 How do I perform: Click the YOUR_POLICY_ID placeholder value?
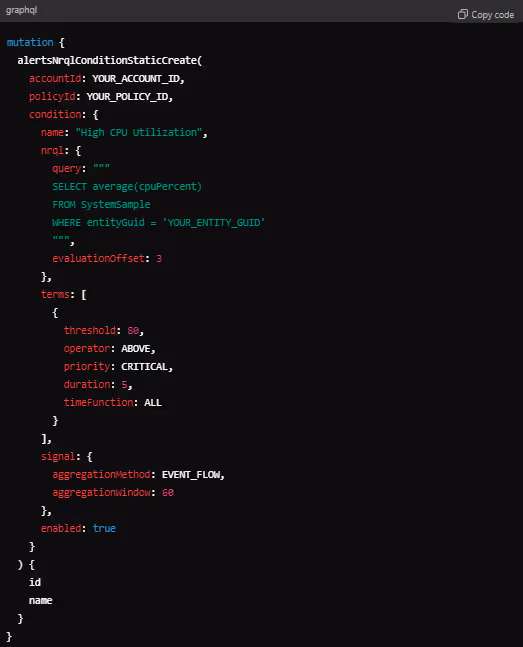point(127,97)
